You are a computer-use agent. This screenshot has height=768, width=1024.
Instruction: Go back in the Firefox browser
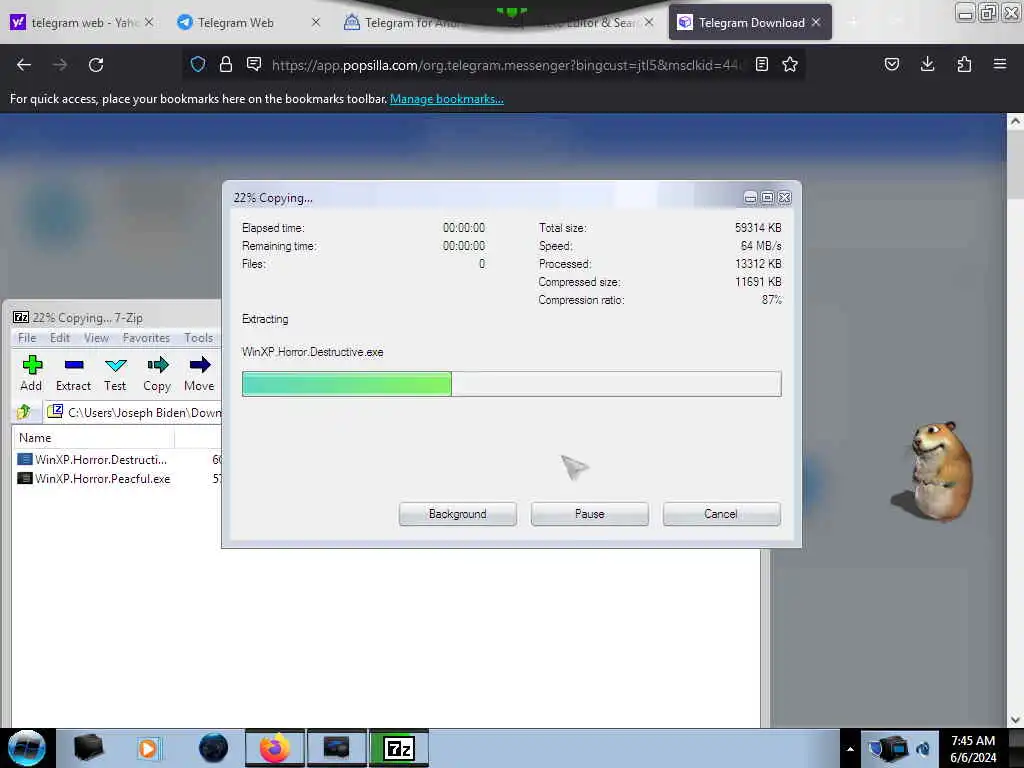(24, 65)
